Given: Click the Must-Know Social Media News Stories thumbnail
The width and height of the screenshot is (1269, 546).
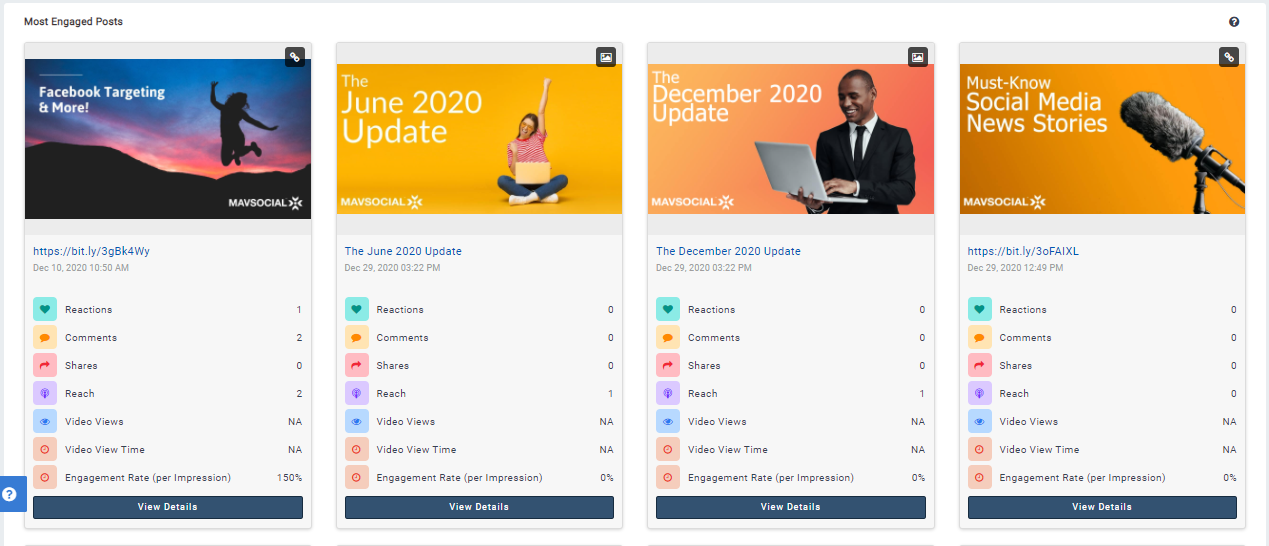Looking at the screenshot, I should point(1102,137).
